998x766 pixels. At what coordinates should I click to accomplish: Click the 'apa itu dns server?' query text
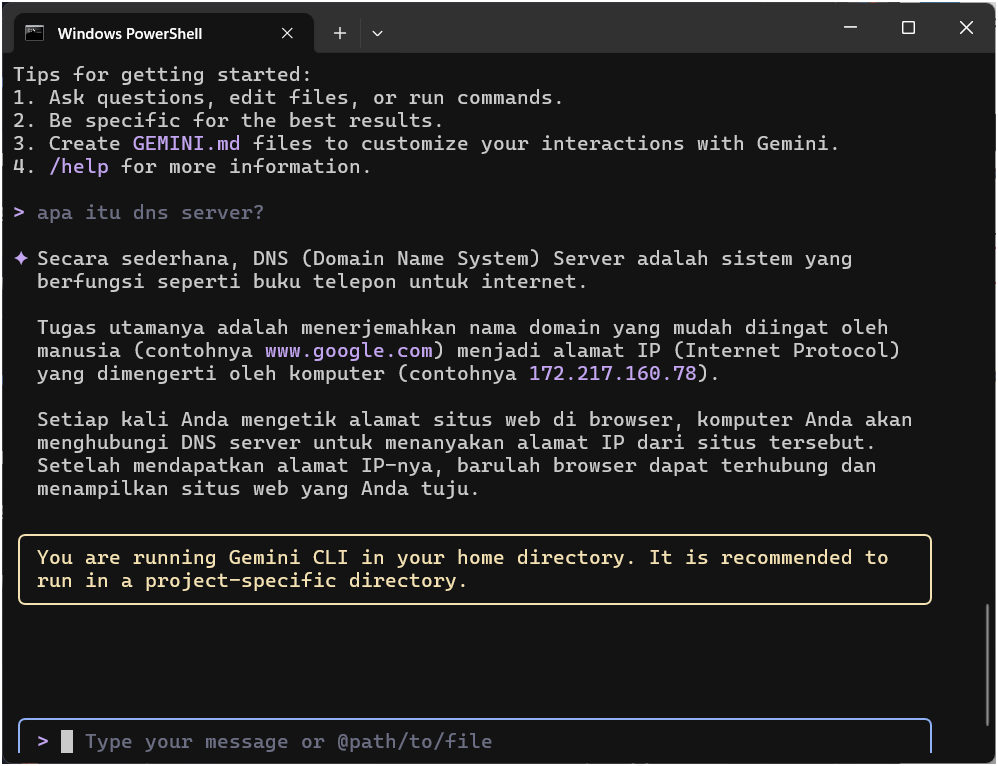[x=150, y=213]
